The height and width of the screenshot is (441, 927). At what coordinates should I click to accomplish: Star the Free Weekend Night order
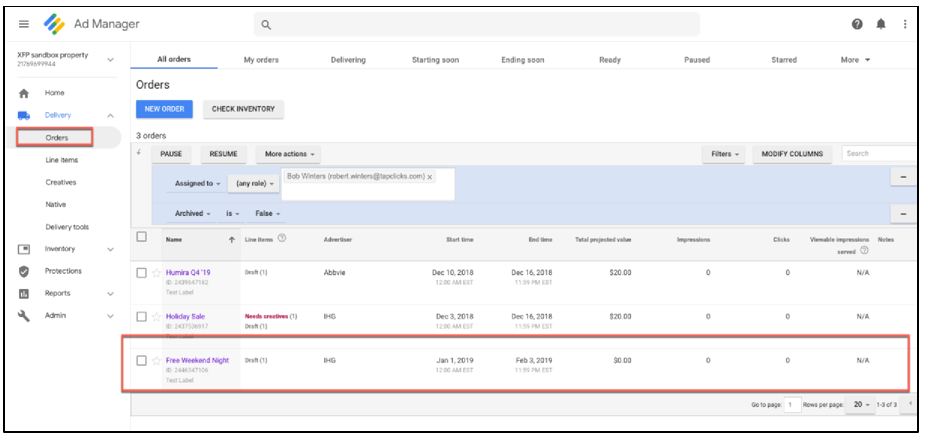156,361
